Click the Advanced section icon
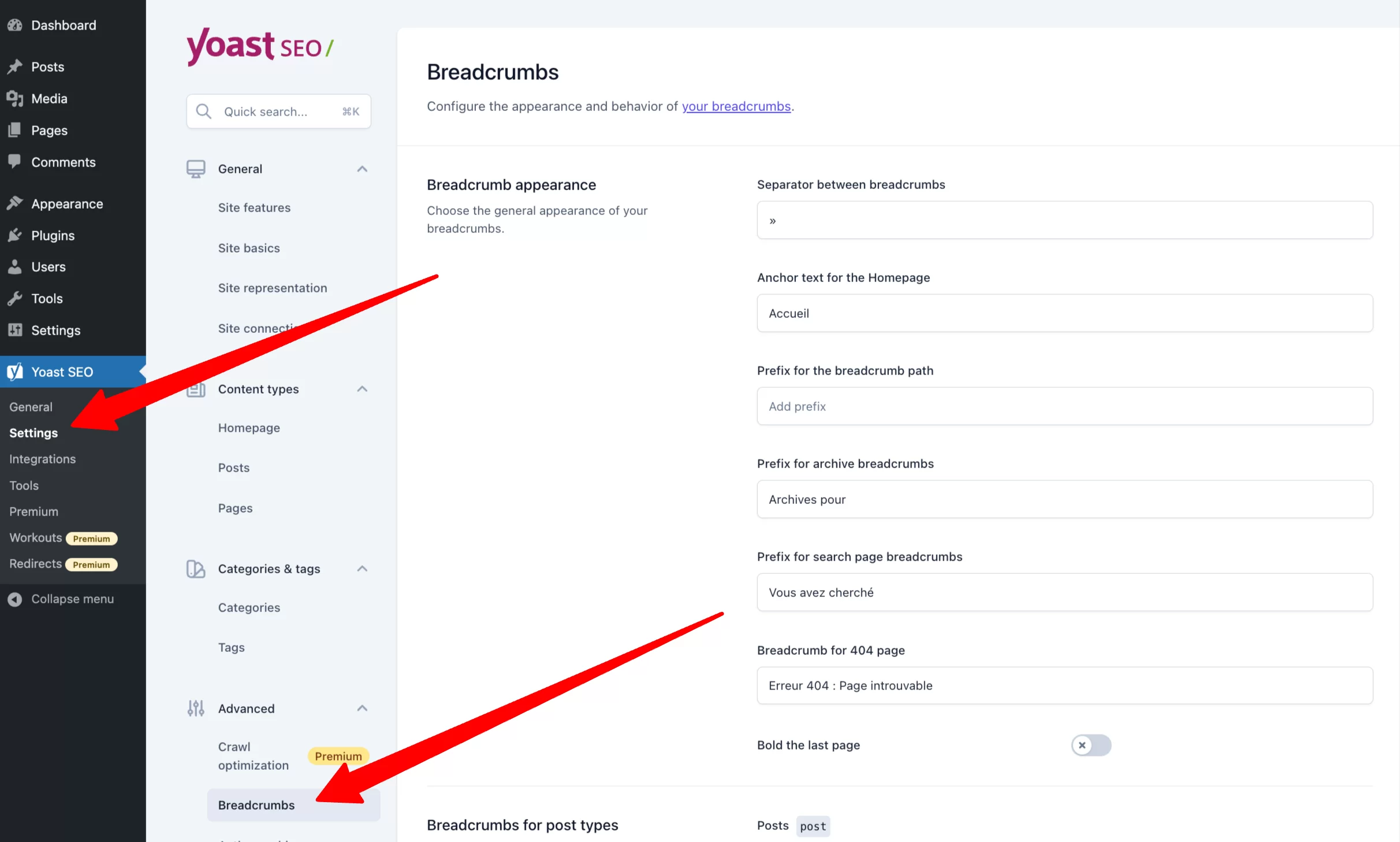 click(195, 708)
